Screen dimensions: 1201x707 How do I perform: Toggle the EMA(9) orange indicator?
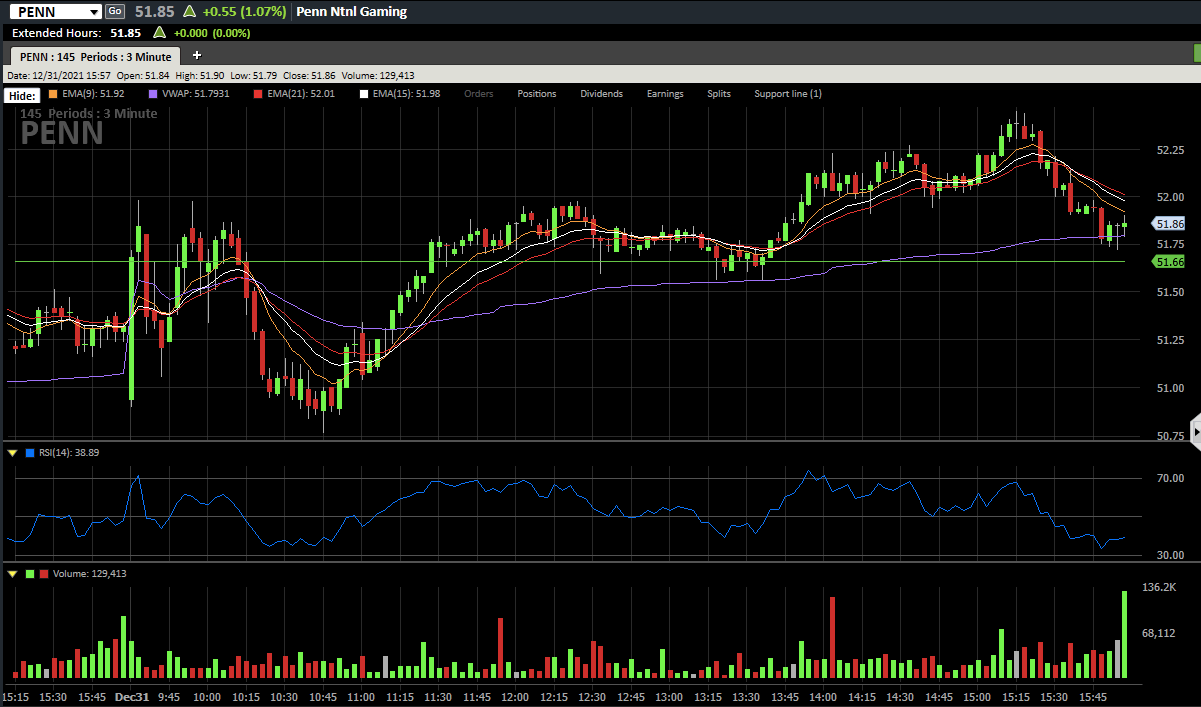(86, 94)
